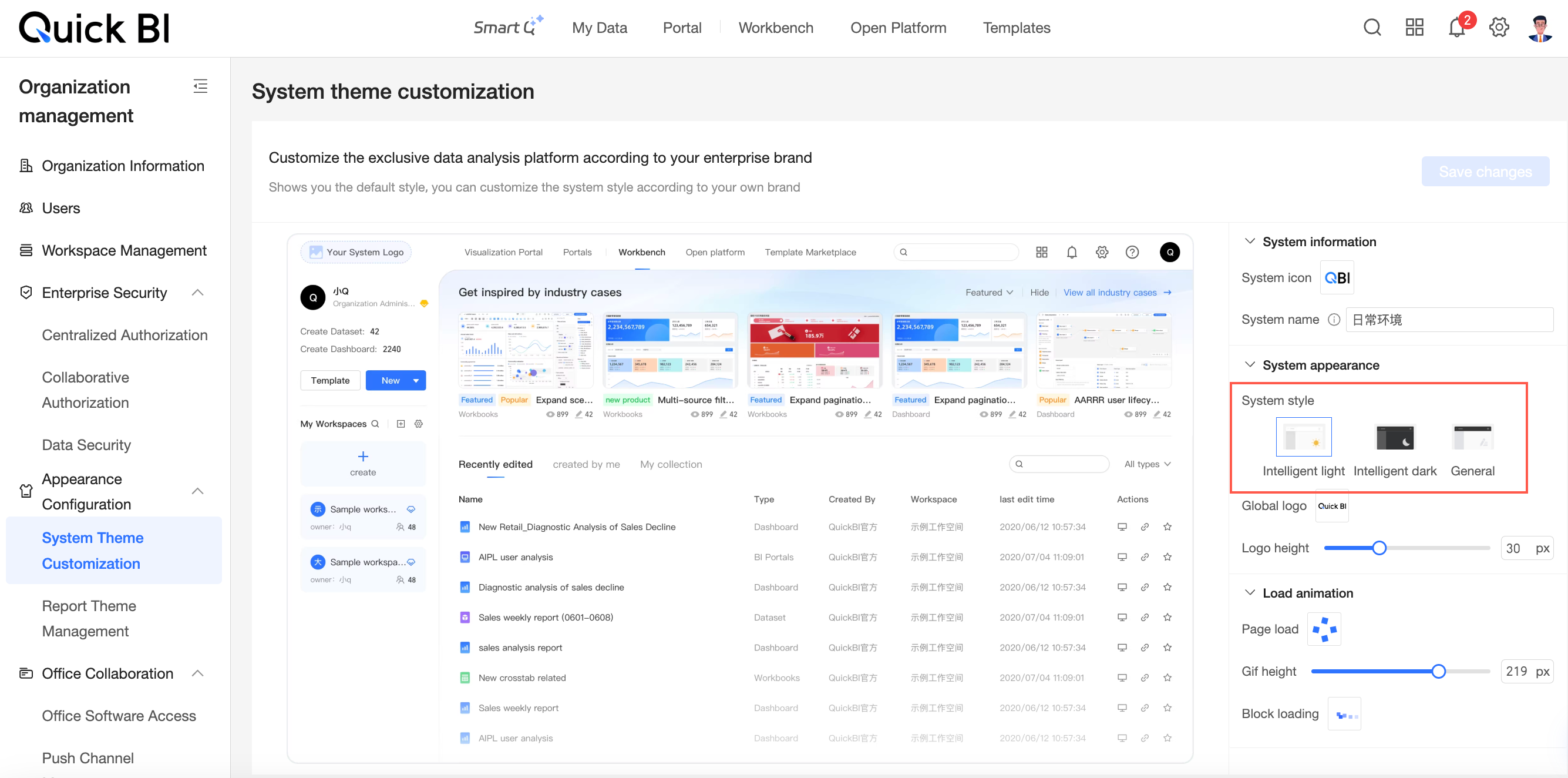Click the user avatar in top right

tap(1540, 28)
